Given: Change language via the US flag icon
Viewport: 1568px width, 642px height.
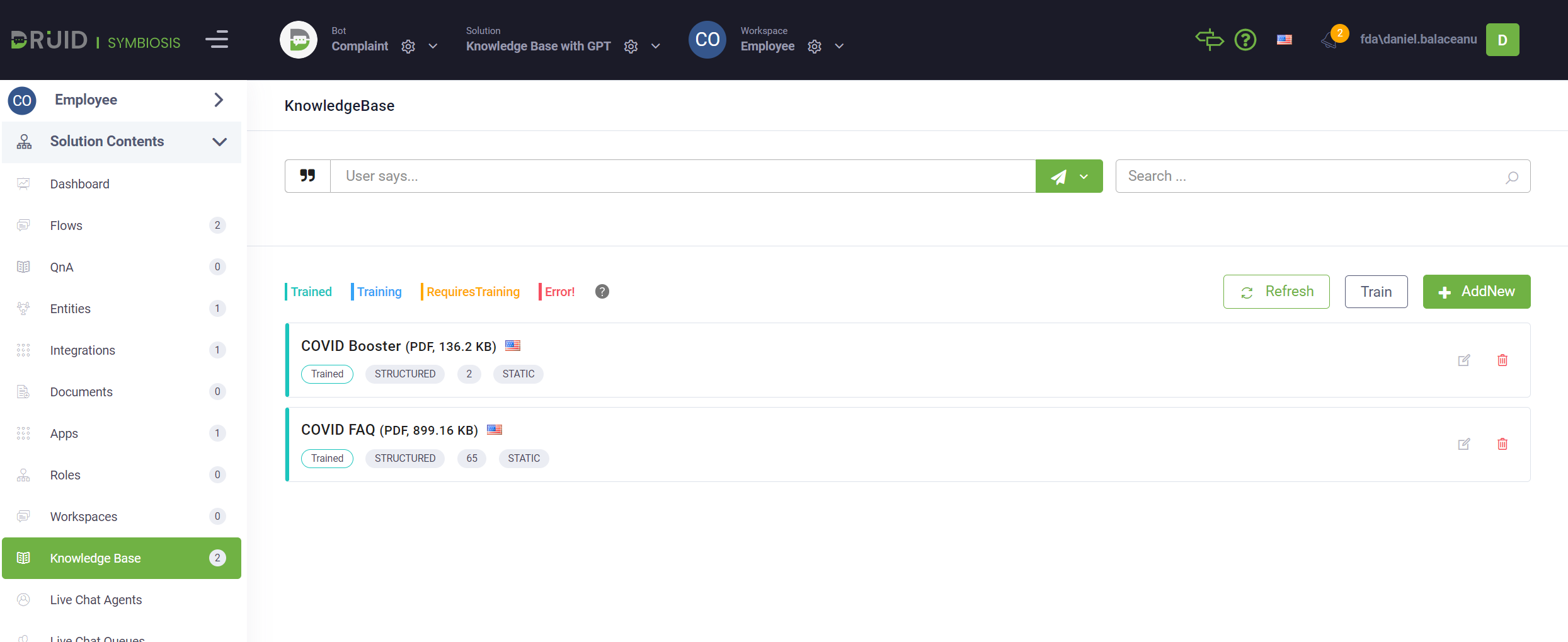Looking at the screenshot, I should (x=1285, y=40).
